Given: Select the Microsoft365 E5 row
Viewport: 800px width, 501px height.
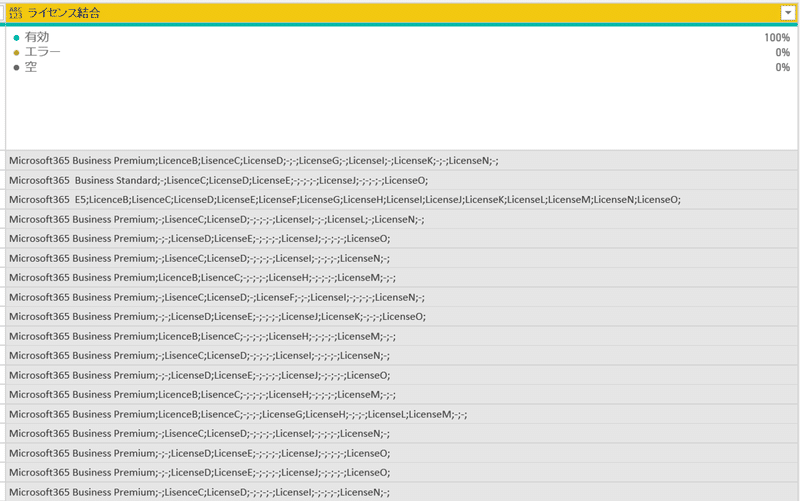Looking at the screenshot, I should coord(401,199).
